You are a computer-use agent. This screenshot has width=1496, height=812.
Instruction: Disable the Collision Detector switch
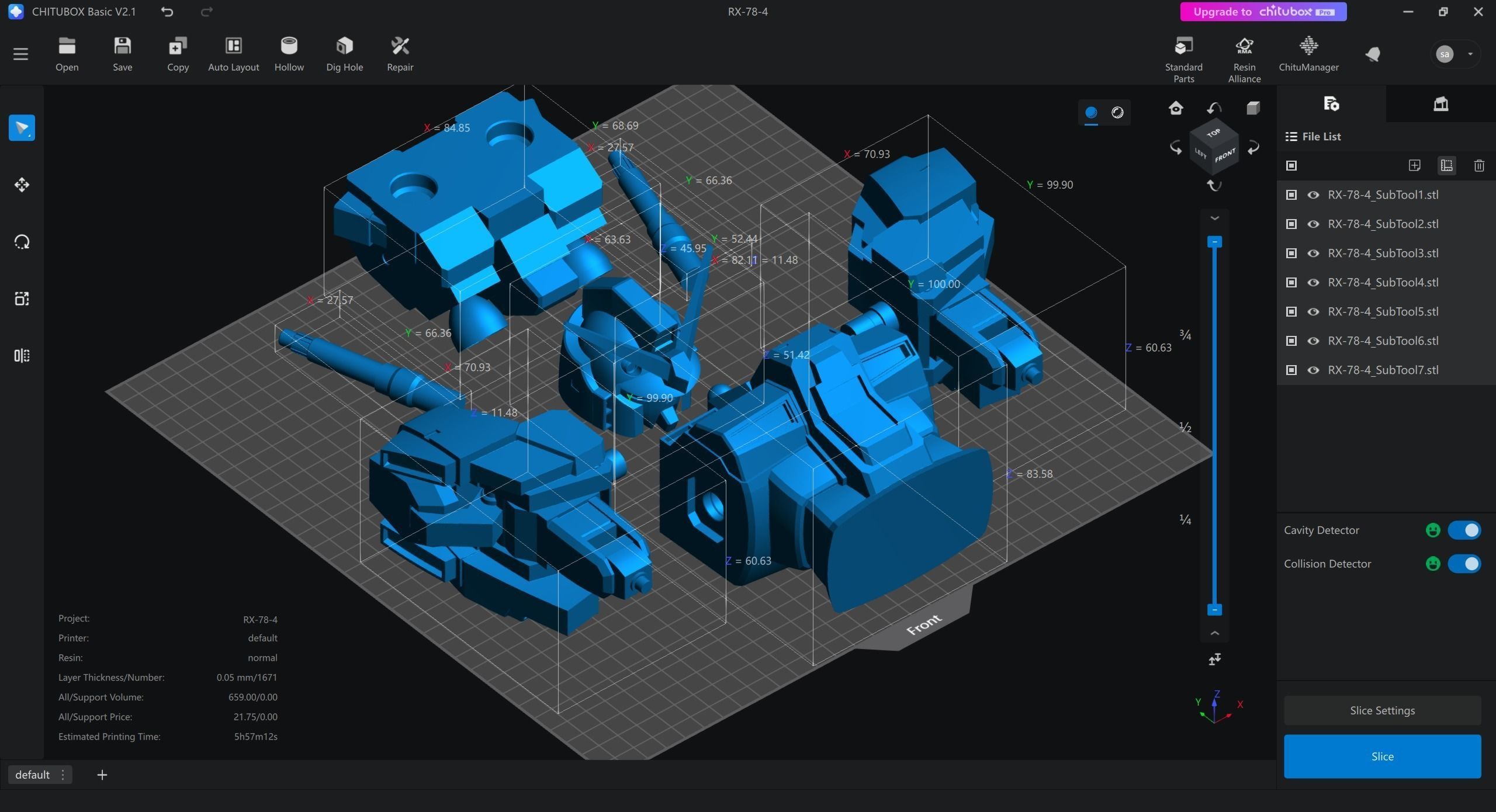click(x=1464, y=564)
